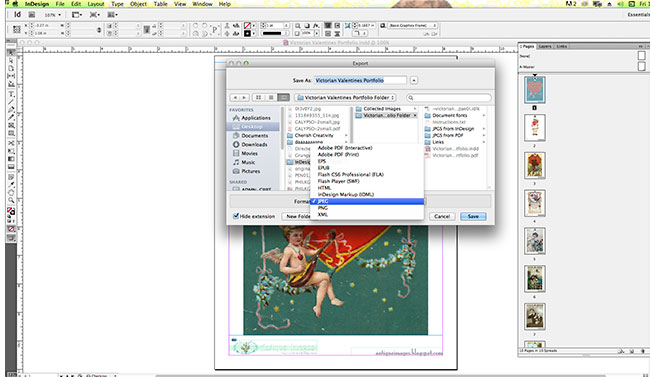Select page 5 thumbnail in Pages panel
This screenshot has width=650, height=377.
click(x=534, y=241)
